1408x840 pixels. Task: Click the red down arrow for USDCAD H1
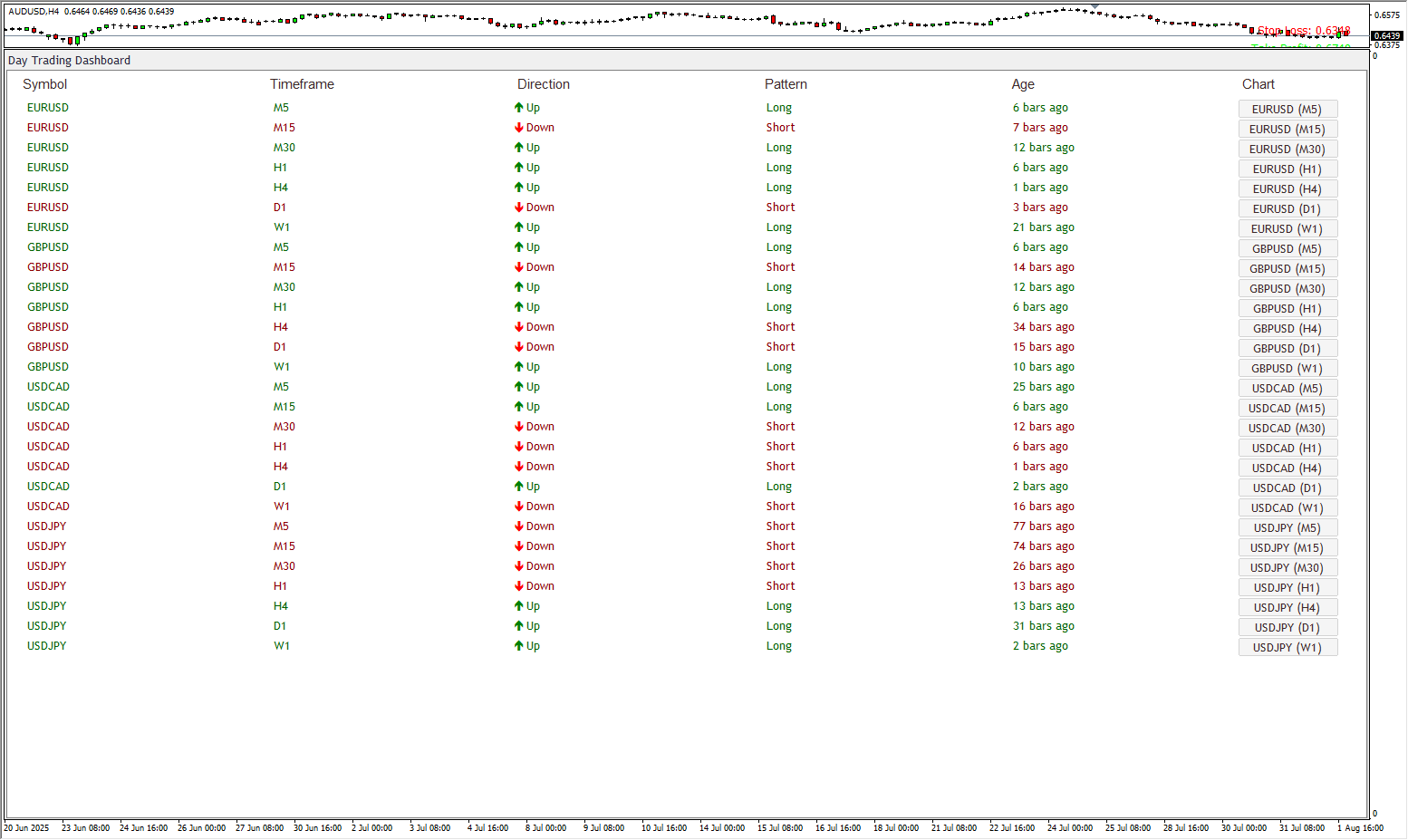coord(519,447)
